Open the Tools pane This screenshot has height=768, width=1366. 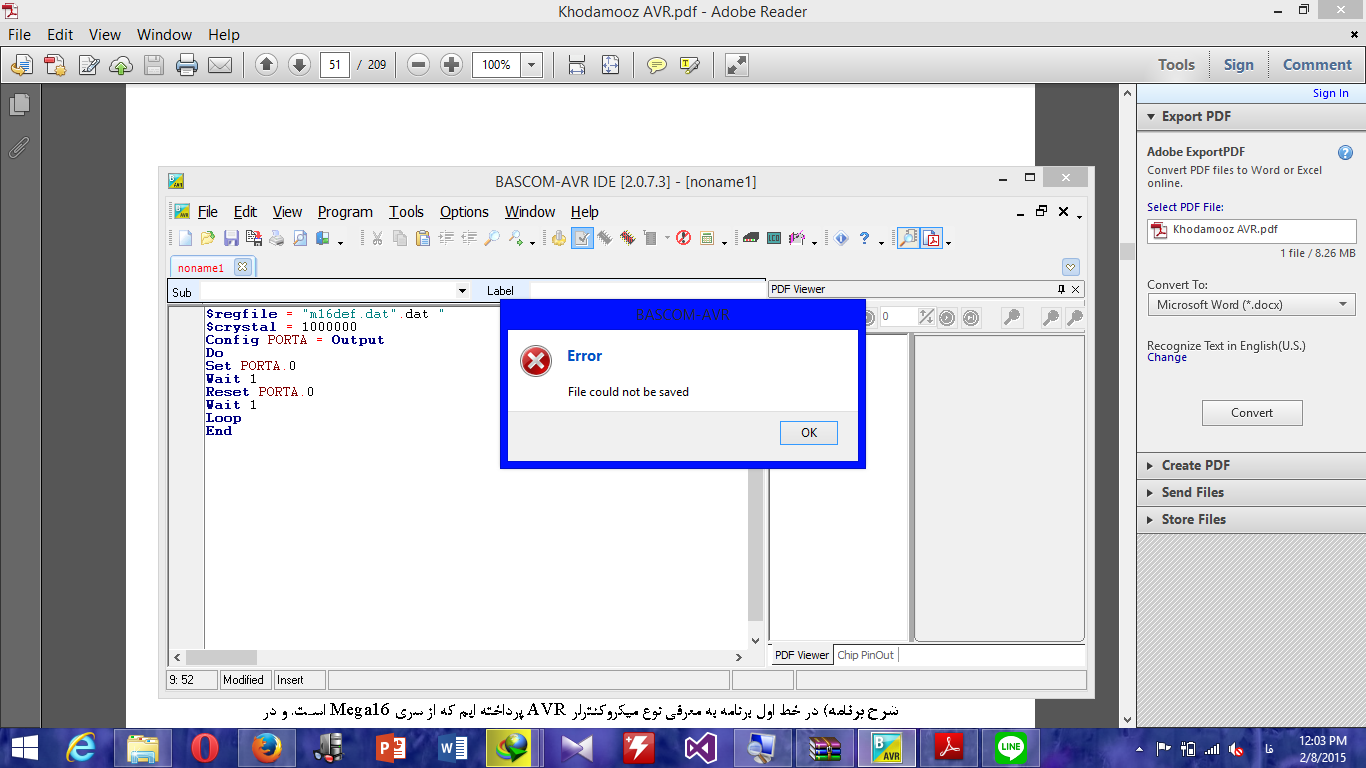coord(1176,65)
